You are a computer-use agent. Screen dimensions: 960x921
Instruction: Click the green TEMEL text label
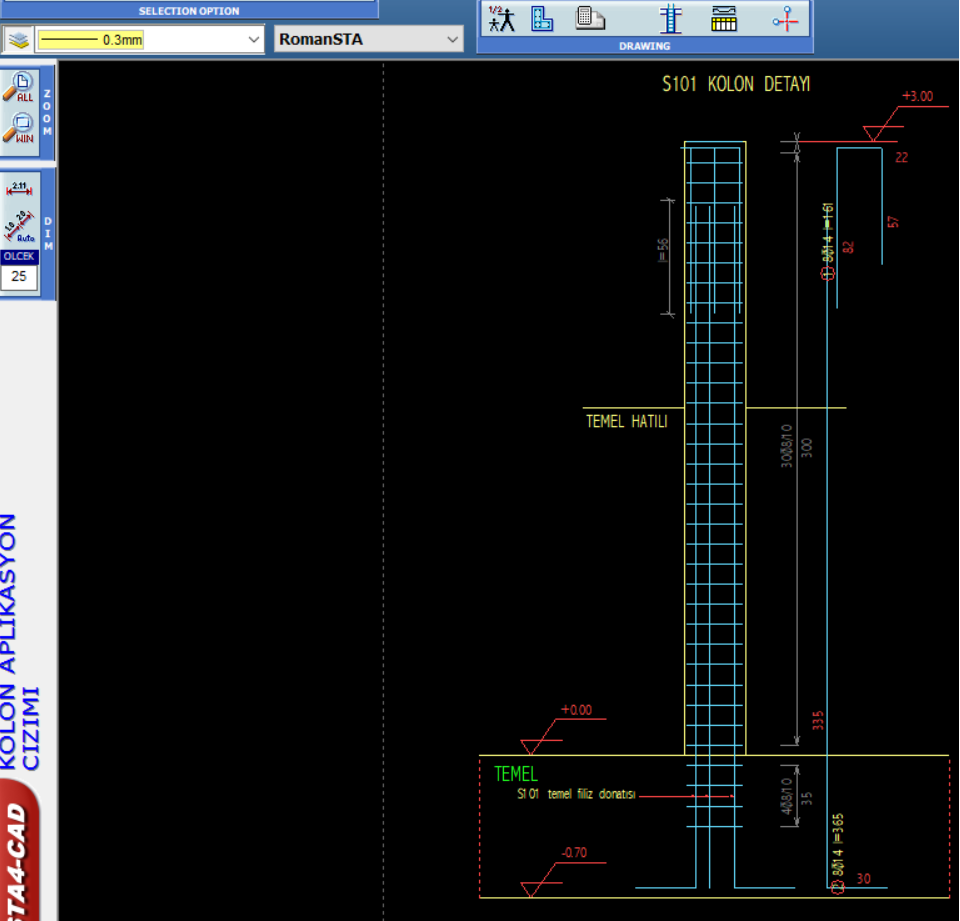click(x=515, y=774)
